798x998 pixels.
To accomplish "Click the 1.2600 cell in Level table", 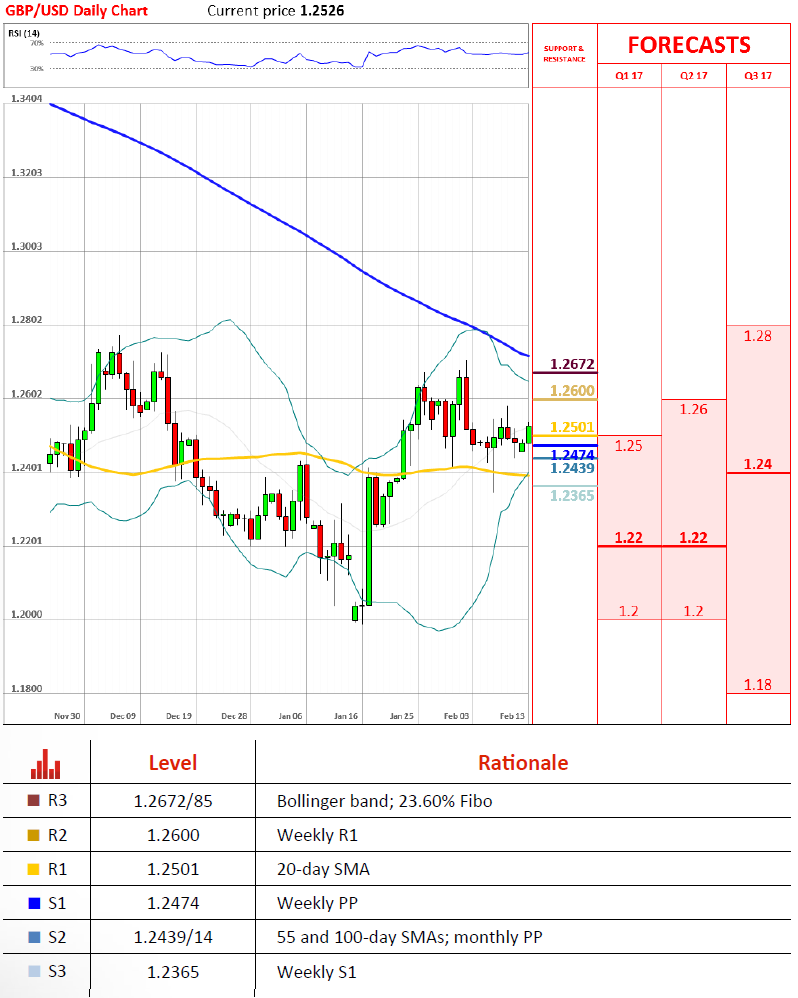I will tap(173, 835).
